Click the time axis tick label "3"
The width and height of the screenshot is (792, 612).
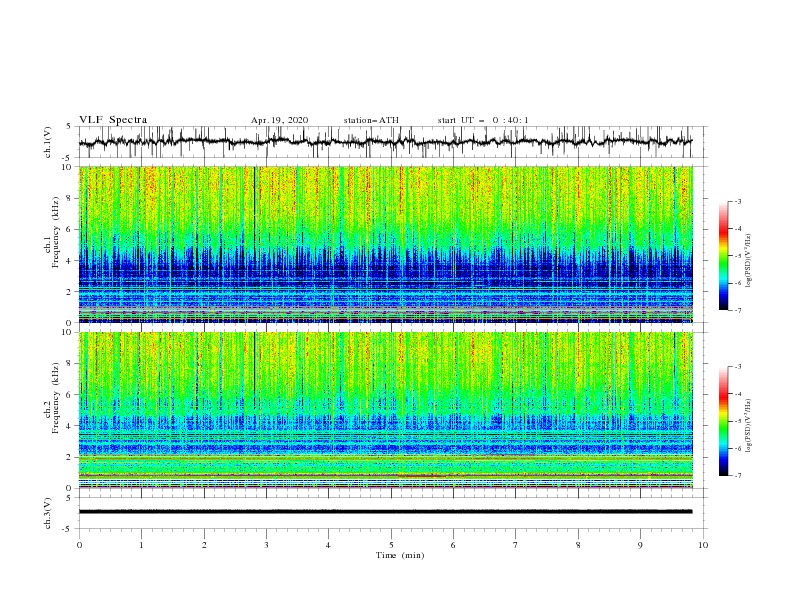[x=266, y=545]
